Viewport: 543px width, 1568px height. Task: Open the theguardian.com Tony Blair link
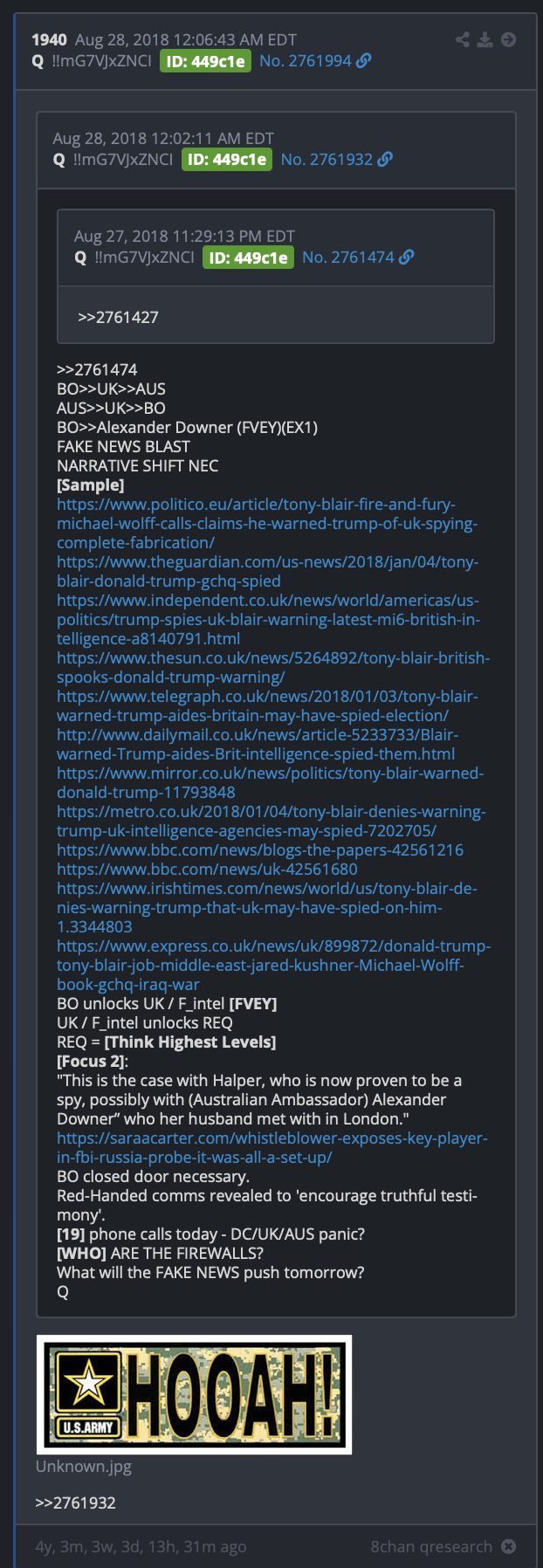(x=267, y=571)
